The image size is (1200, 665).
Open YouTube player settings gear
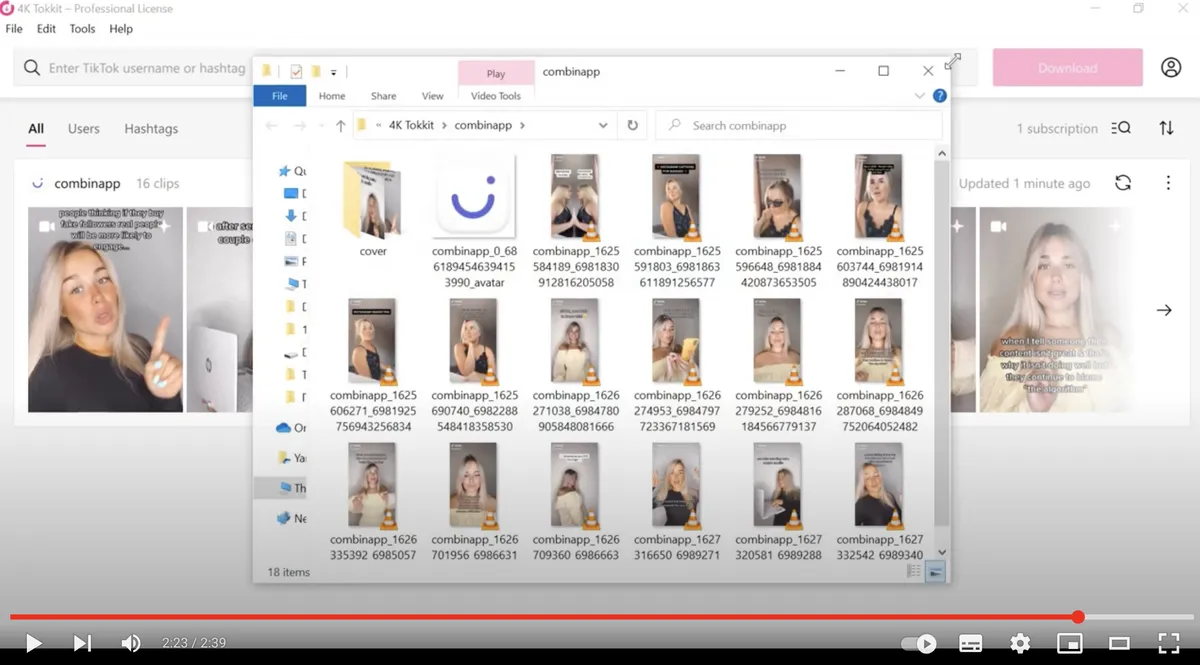point(1020,643)
